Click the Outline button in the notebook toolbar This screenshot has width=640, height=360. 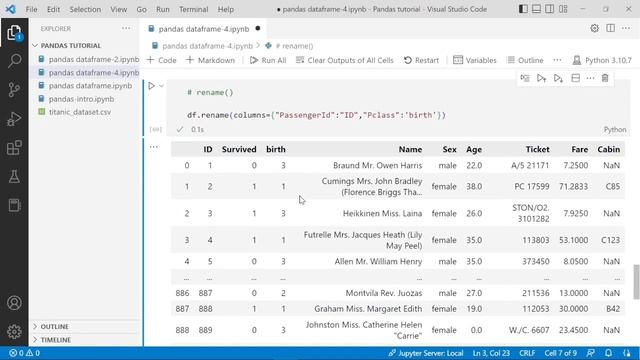coord(525,60)
